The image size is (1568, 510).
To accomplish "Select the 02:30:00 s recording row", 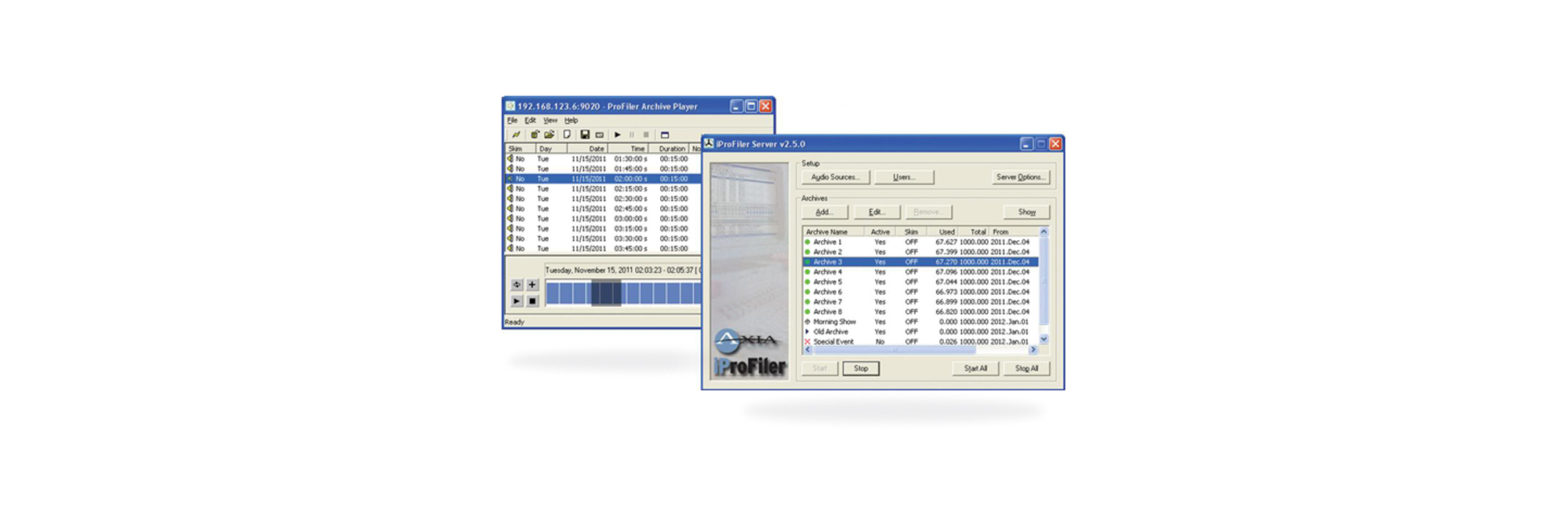I will [x=602, y=199].
